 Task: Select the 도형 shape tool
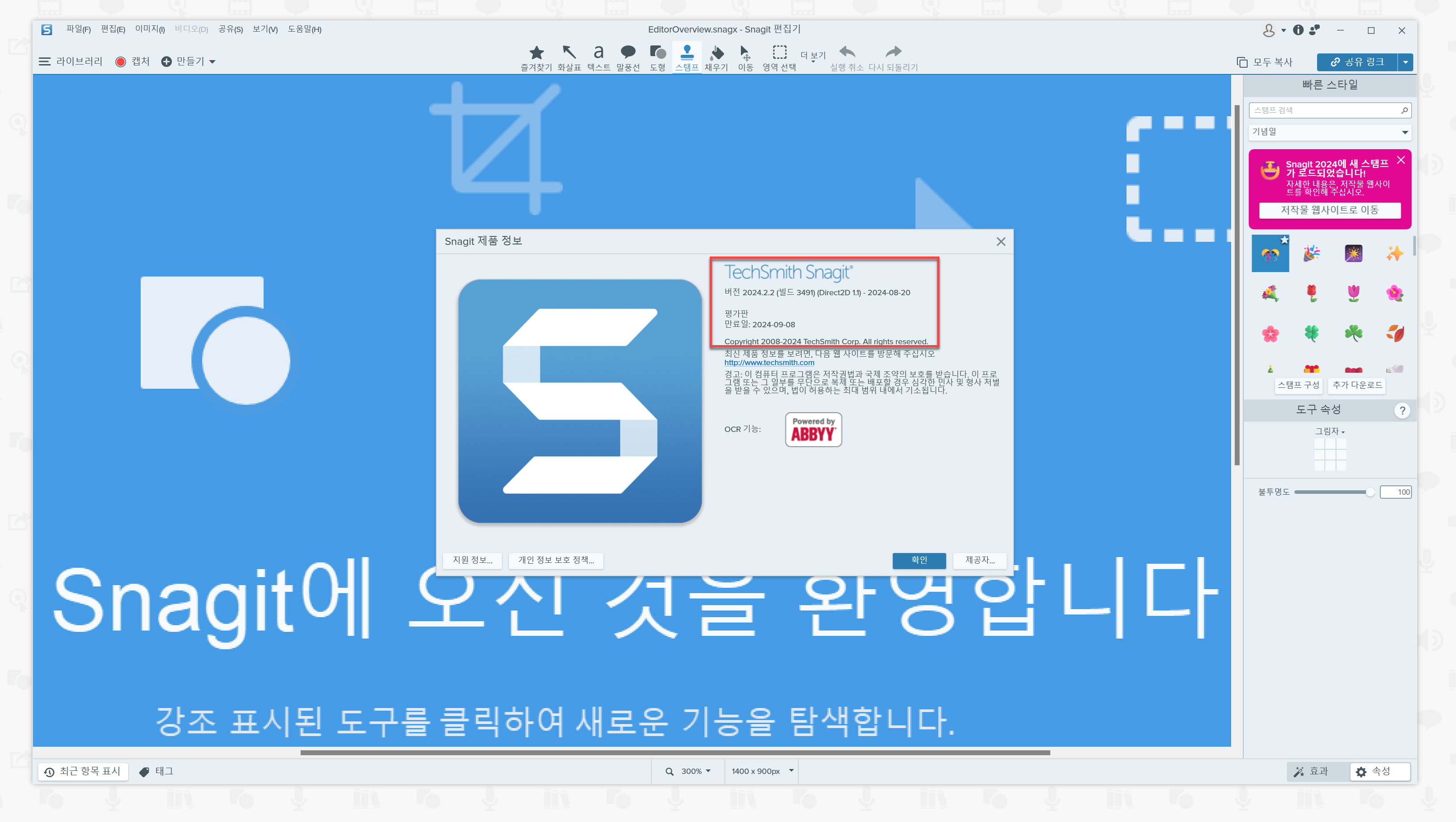(x=657, y=58)
